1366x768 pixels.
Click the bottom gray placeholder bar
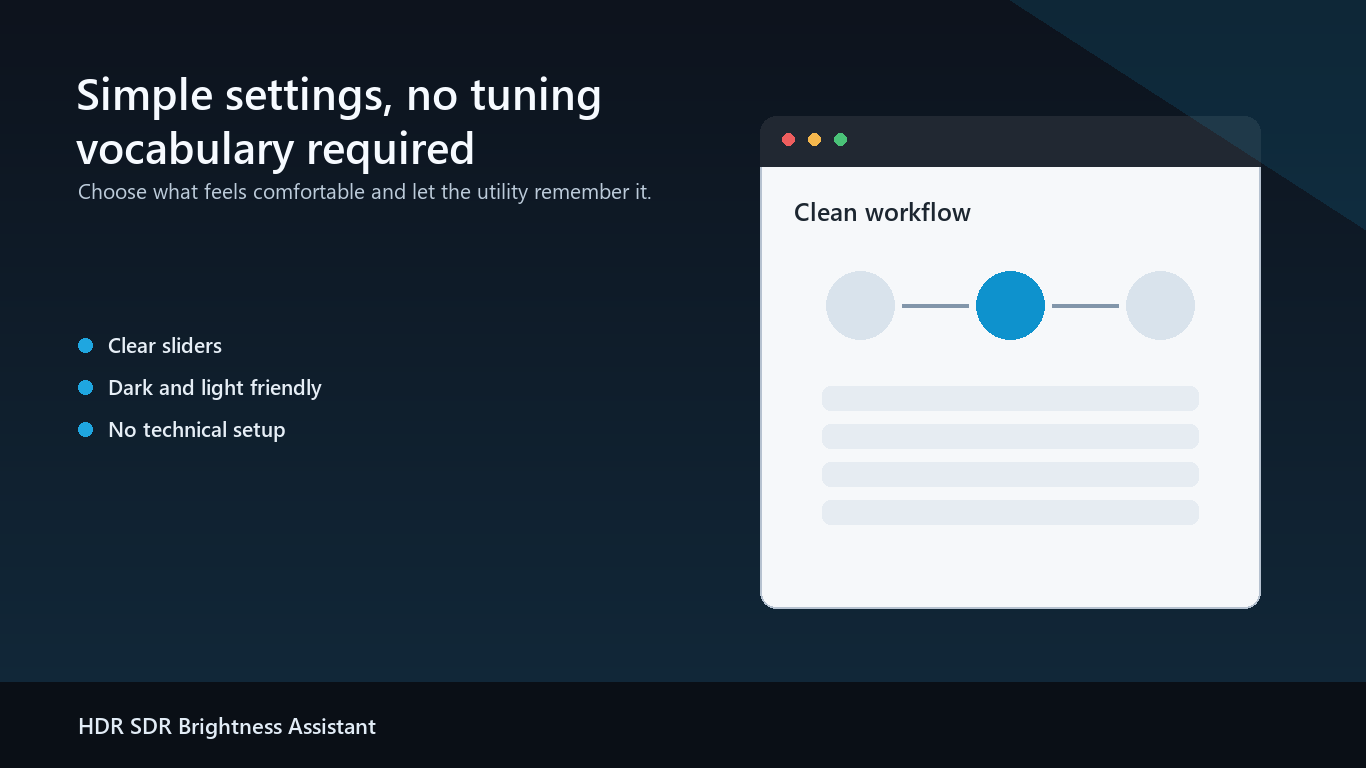[1010, 512]
